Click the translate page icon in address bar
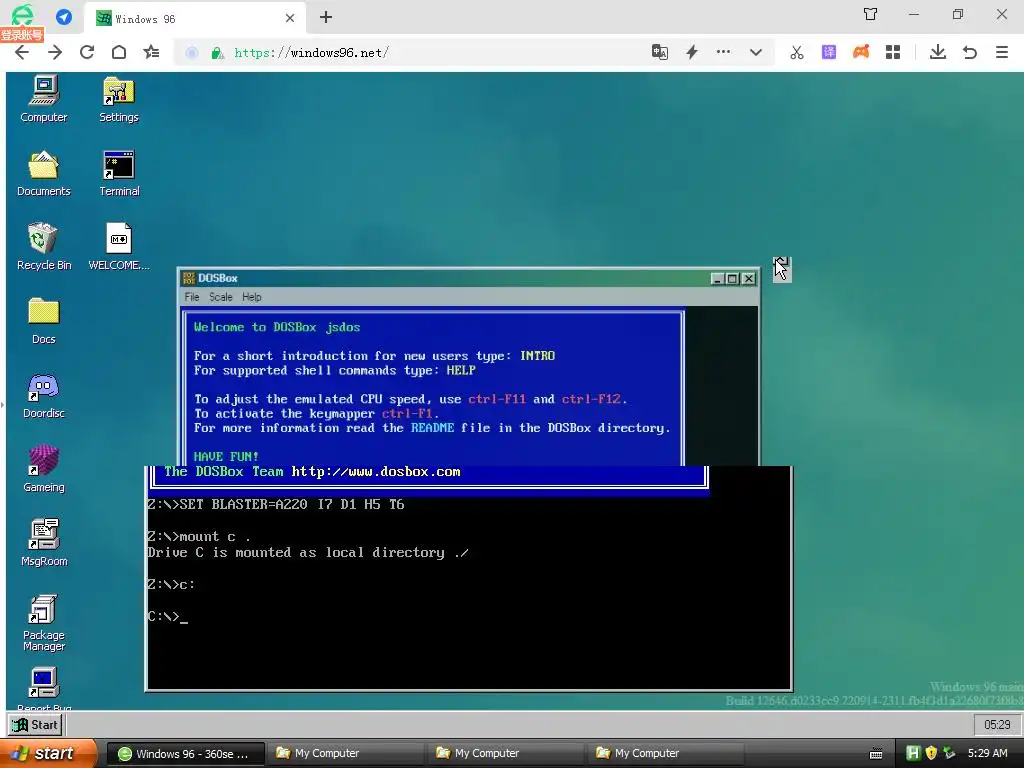Screen dimensions: 1024x768 tap(660, 52)
